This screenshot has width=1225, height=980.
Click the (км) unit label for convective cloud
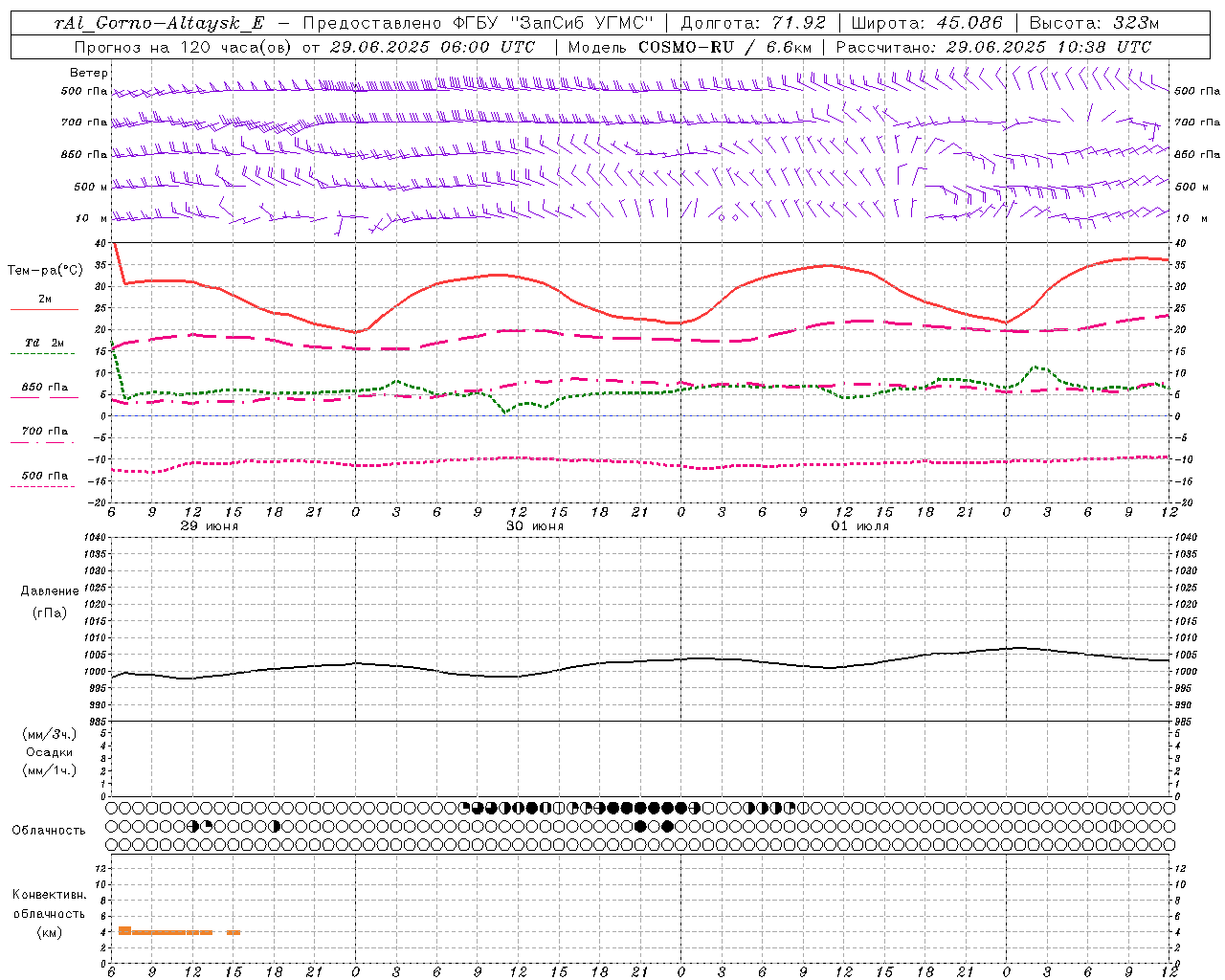point(49,932)
